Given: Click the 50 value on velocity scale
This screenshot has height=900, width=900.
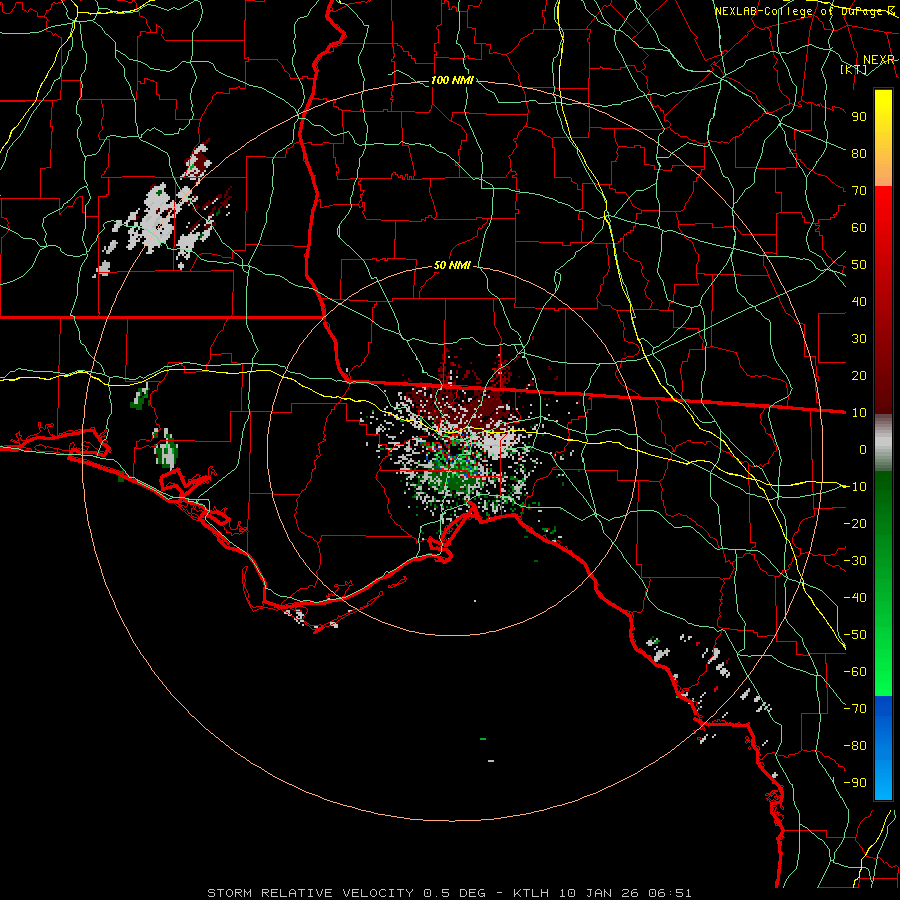Looking at the screenshot, I should 859,265.
